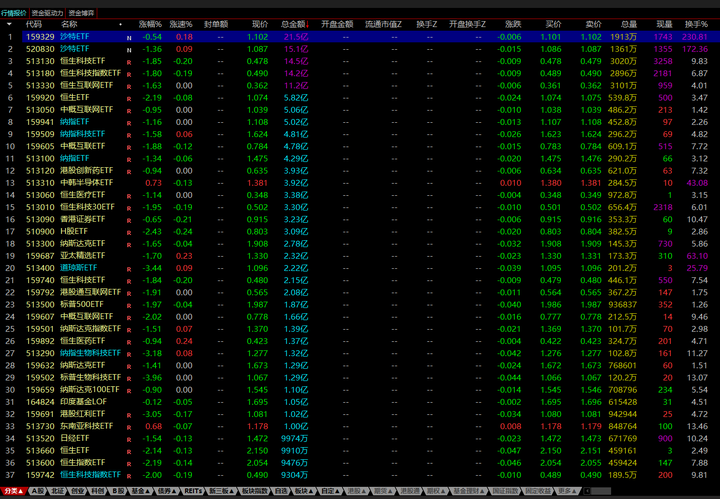Switch to 资金驱动力 tab
720x499 pixels.
(47, 13)
